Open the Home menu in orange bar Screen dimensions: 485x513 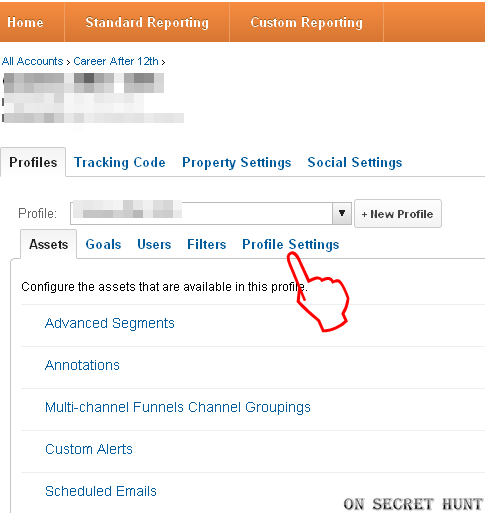coord(25,22)
